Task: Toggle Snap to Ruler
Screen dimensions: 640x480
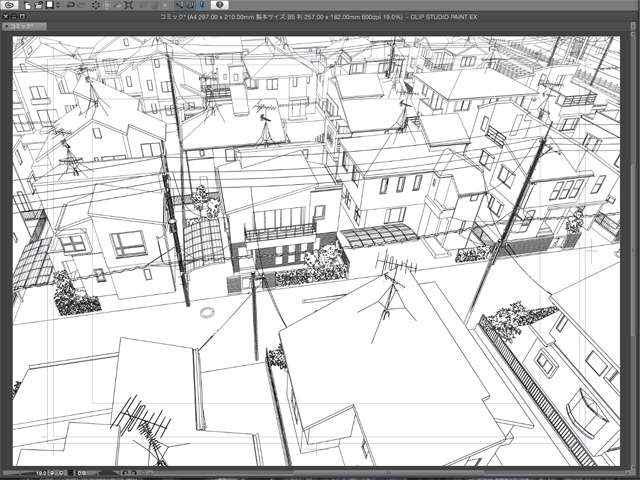Action: coord(179,5)
